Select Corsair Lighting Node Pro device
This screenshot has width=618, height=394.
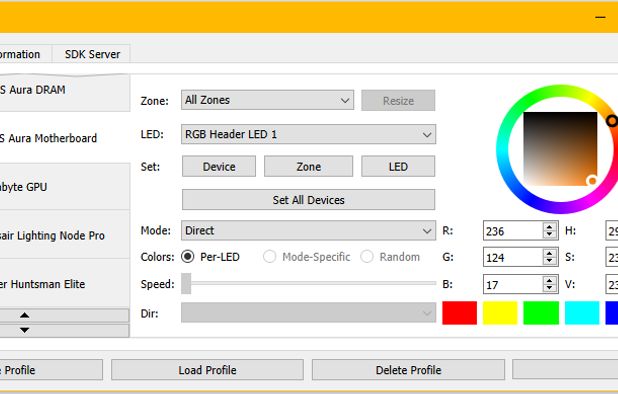(65, 235)
